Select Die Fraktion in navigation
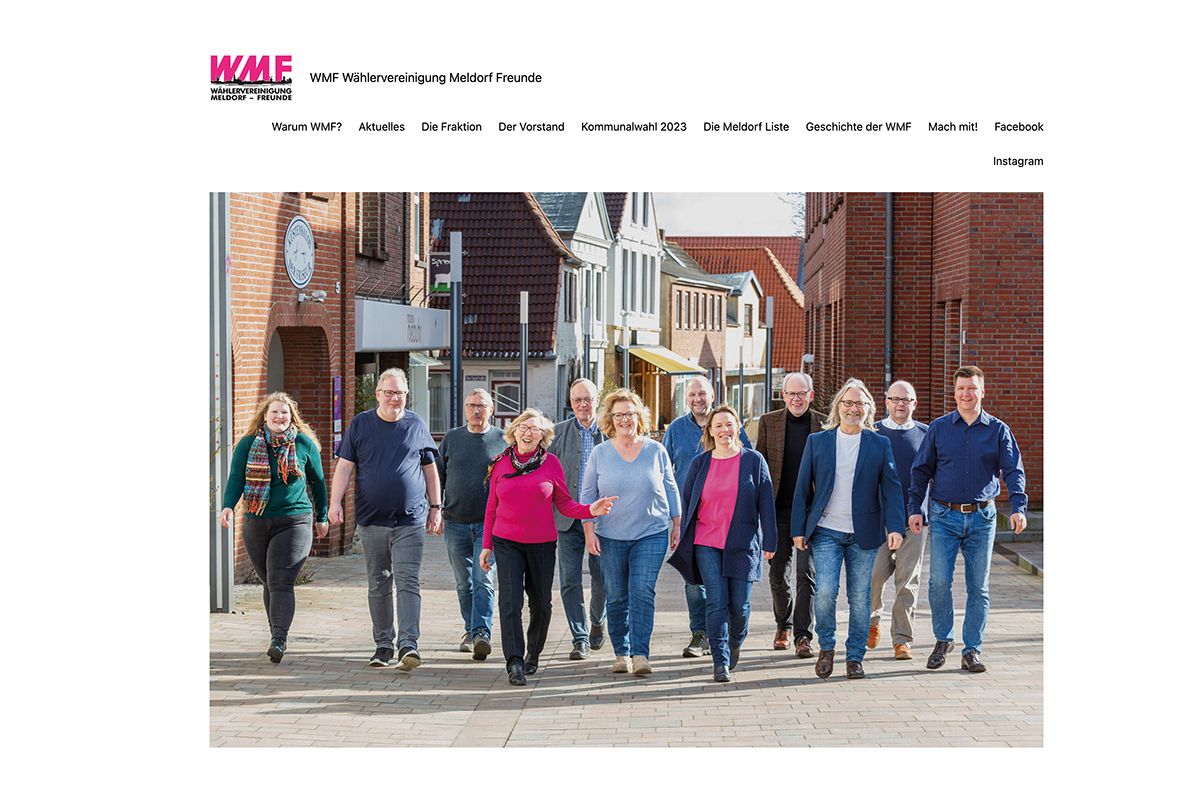 [452, 127]
